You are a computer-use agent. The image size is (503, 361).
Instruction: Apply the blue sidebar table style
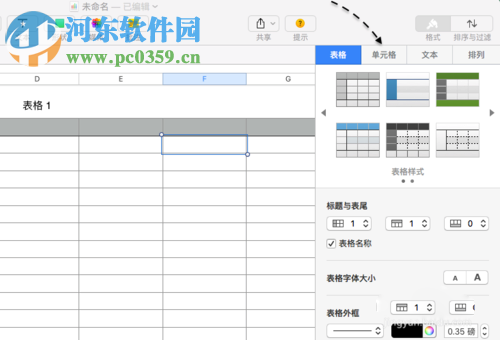[x=408, y=89]
